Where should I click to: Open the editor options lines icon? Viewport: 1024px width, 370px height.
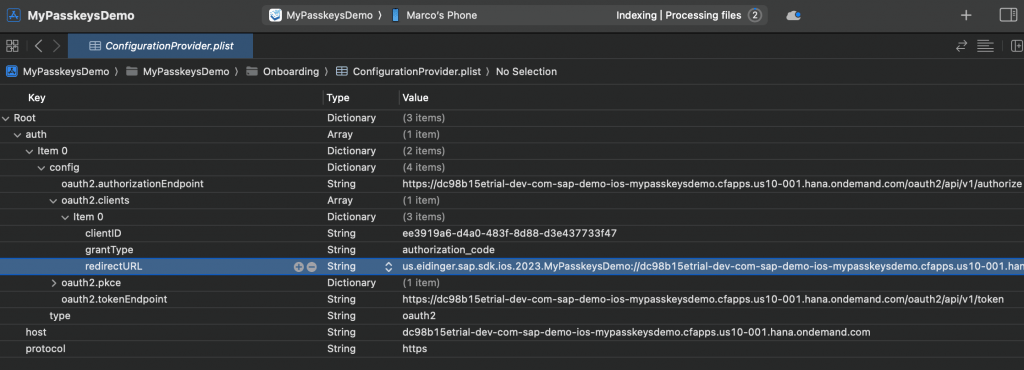coord(985,46)
